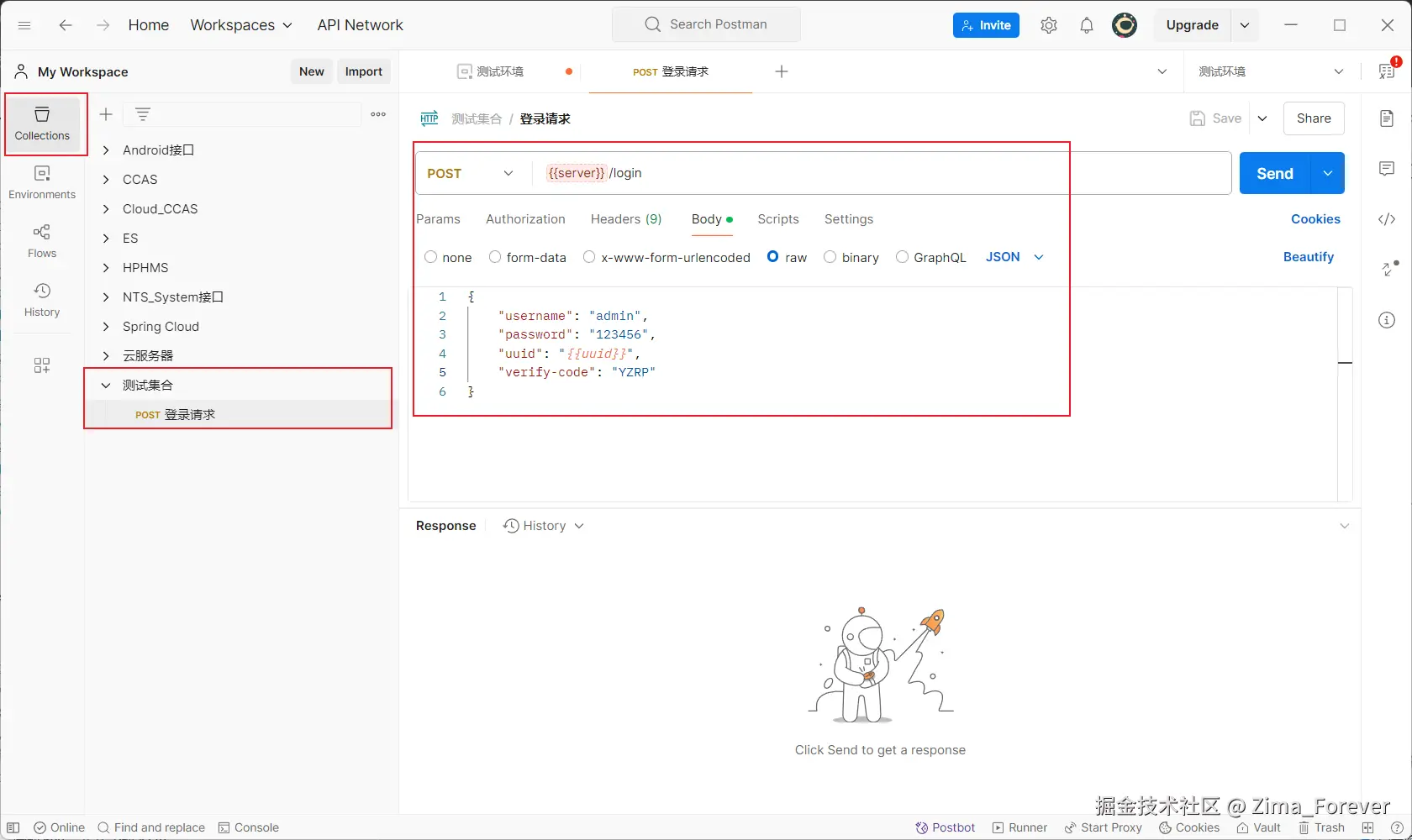Click the Send button
The width and height of the screenshot is (1412, 840).
(1274, 173)
